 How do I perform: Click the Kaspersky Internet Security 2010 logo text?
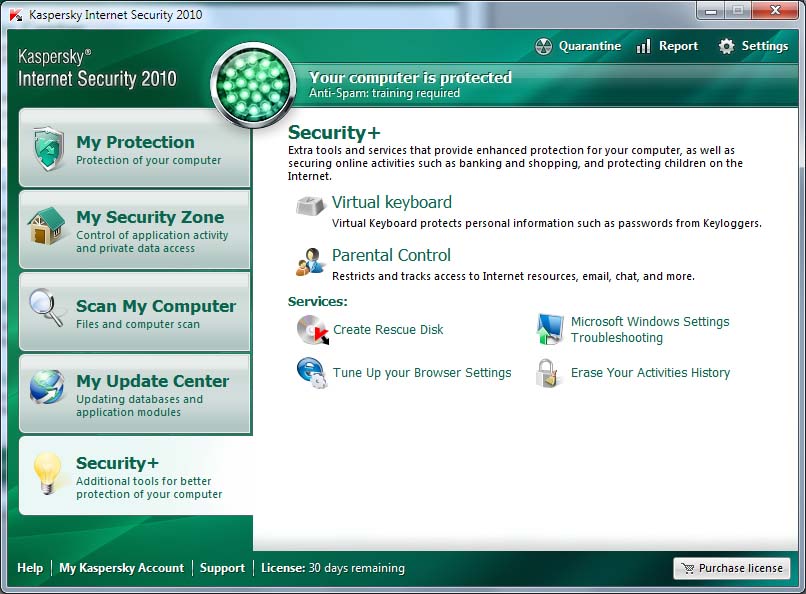click(97, 68)
